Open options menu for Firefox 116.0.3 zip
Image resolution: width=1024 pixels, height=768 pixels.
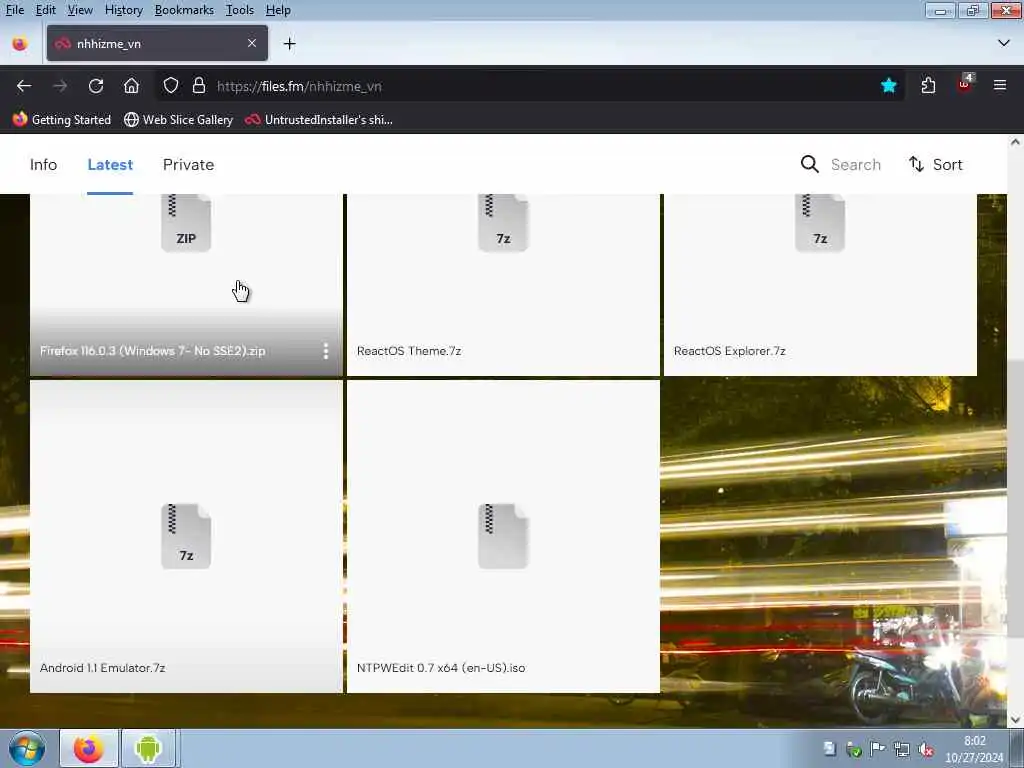coord(325,351)
